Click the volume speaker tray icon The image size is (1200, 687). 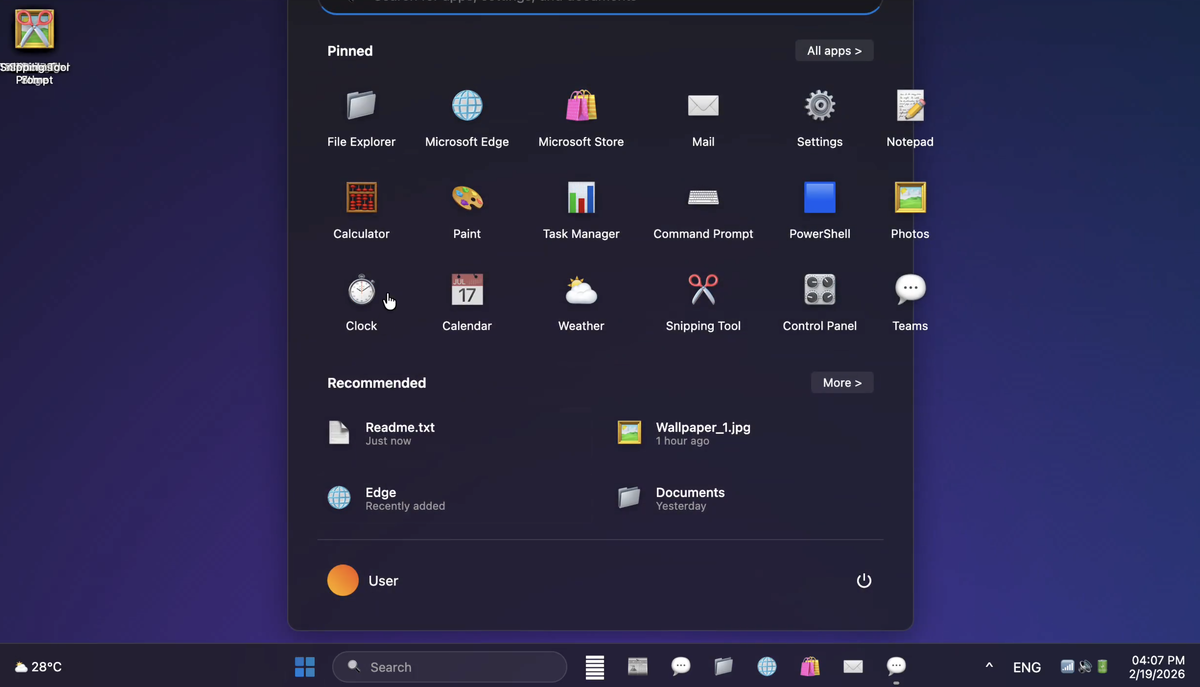1085,667
